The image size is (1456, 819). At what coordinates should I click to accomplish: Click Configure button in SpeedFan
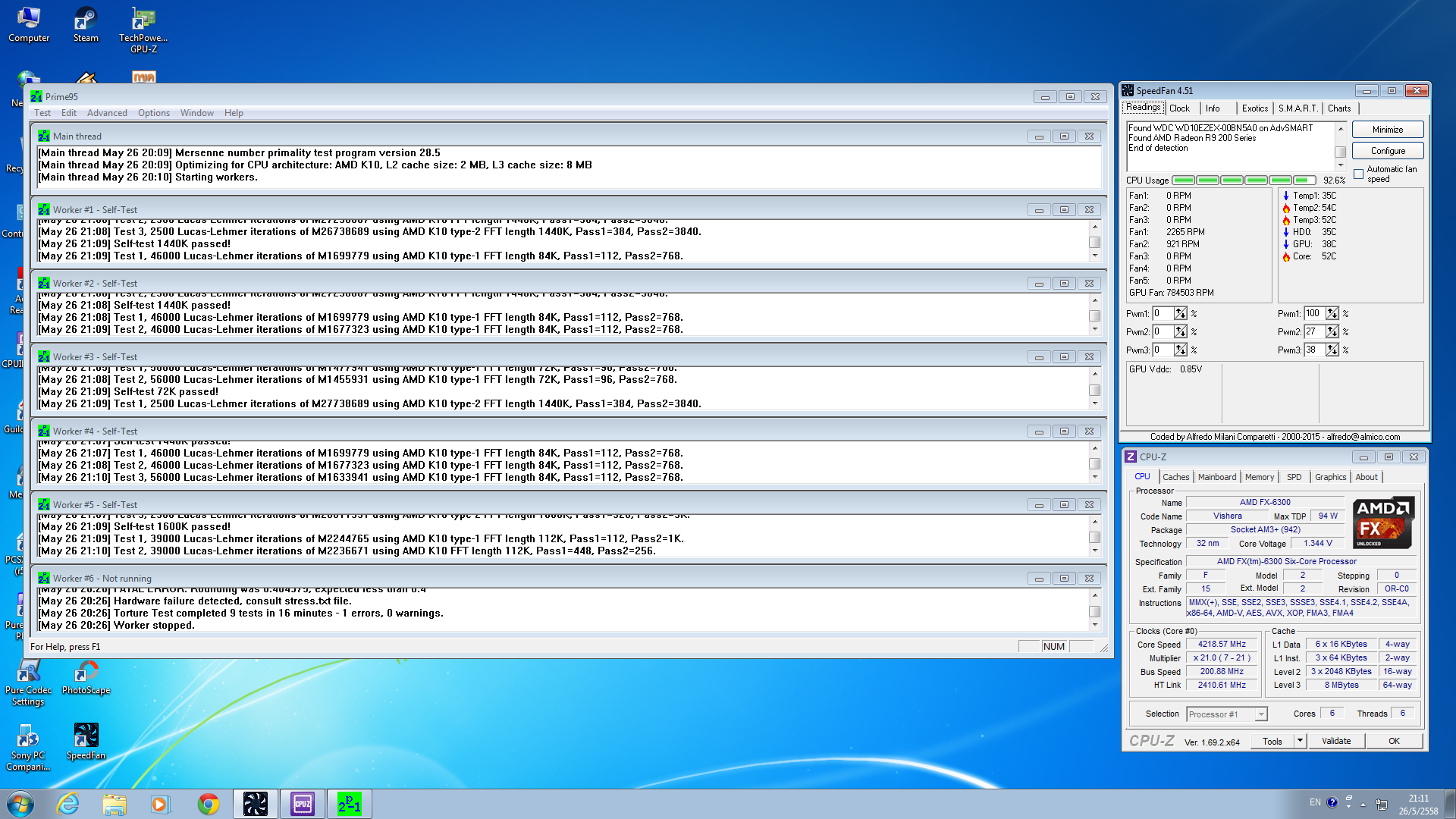tap(1387, 151)
